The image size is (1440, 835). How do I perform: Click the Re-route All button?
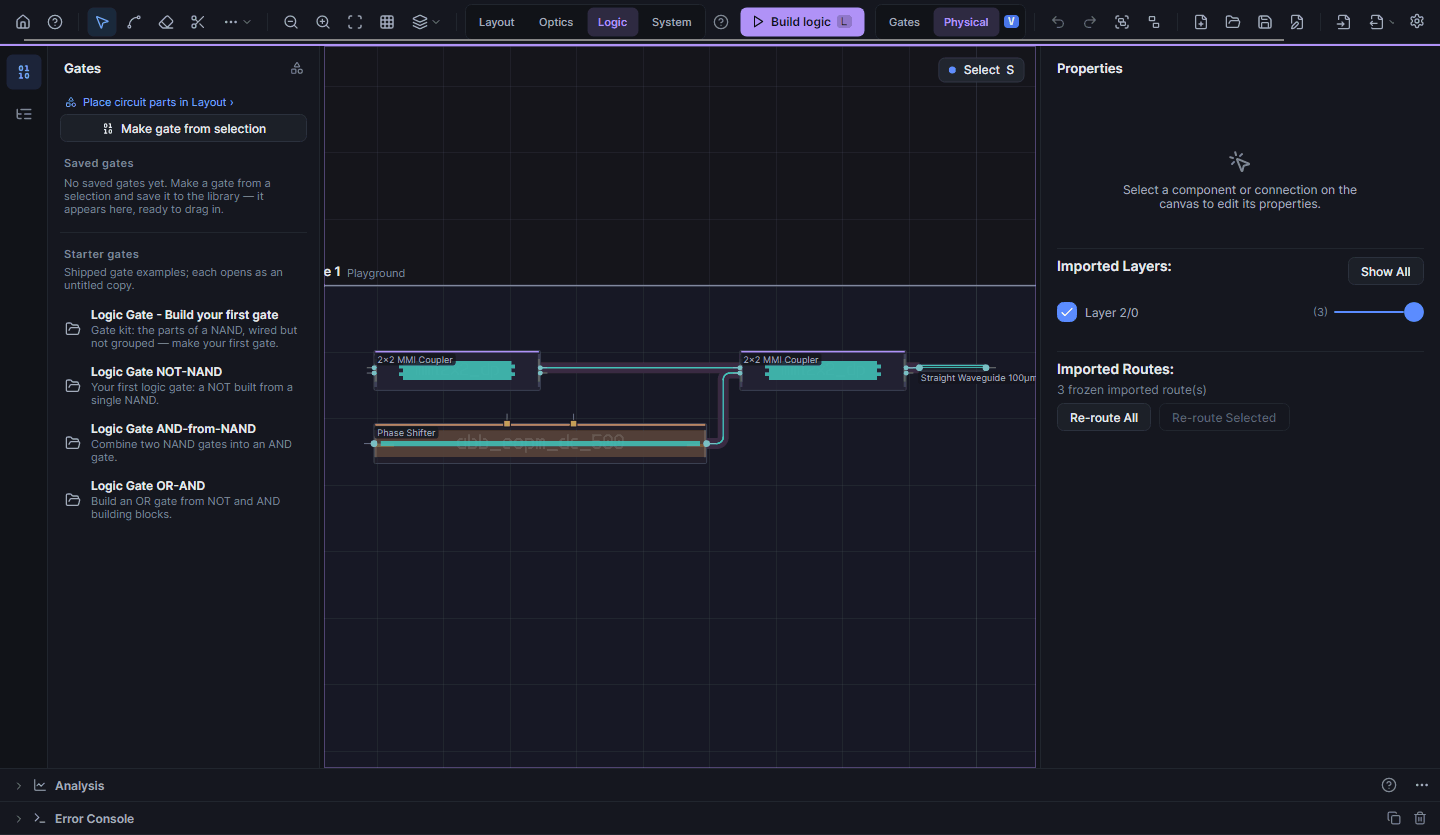pos(1104,417)
